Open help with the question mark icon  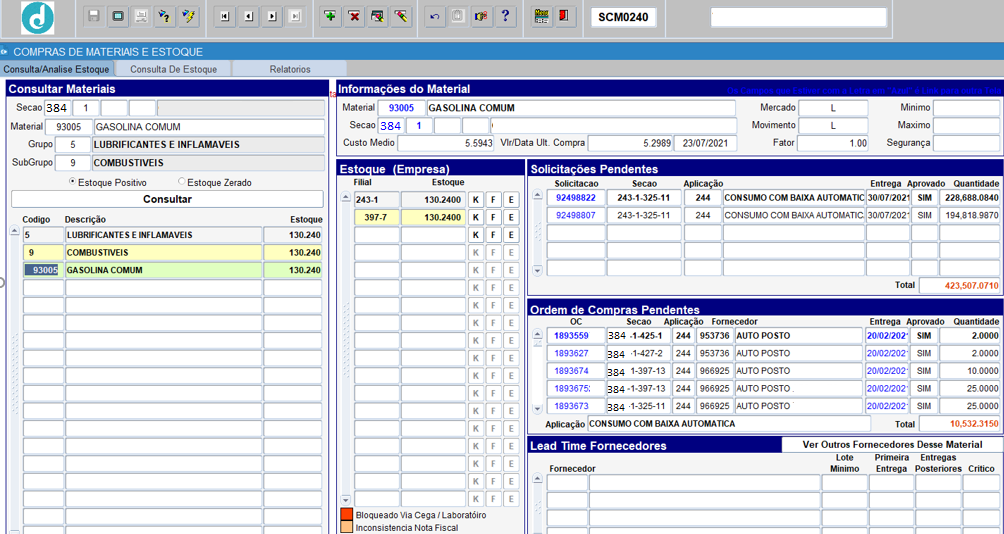(x=506, y=17)
